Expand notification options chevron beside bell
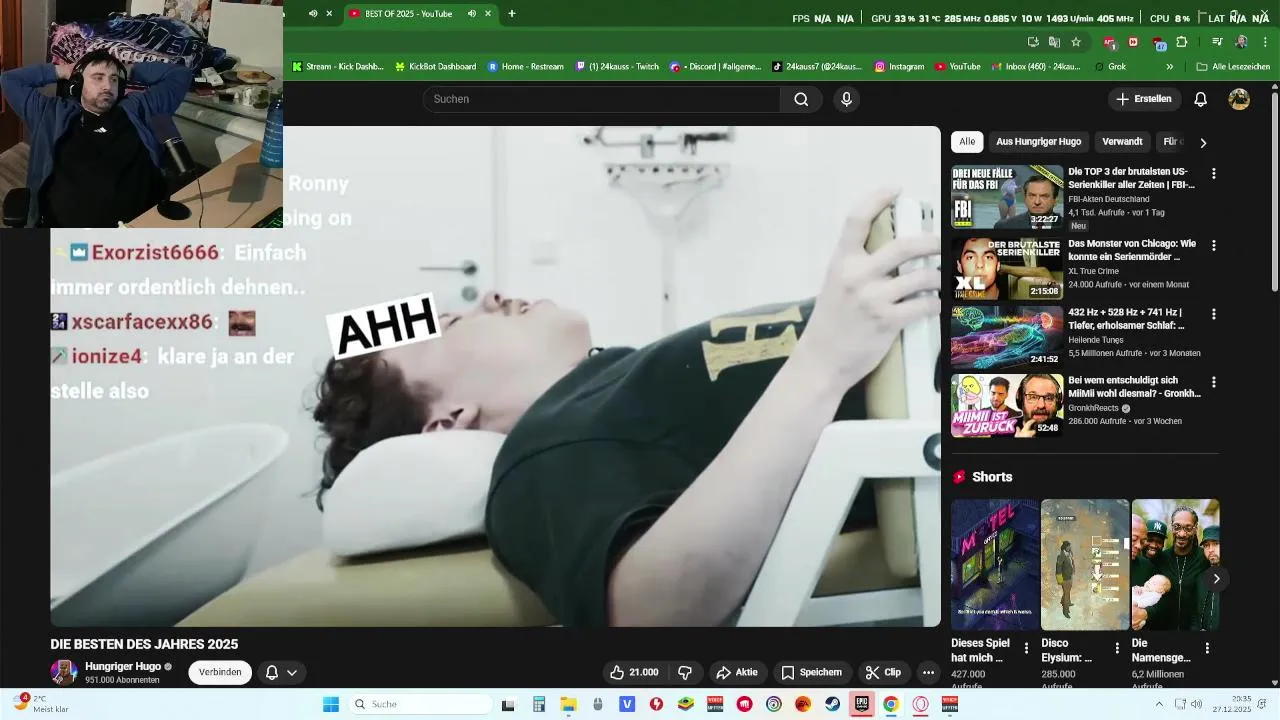Image resolution: width=1280 pixels, height=720 pixels. [292, 672]
